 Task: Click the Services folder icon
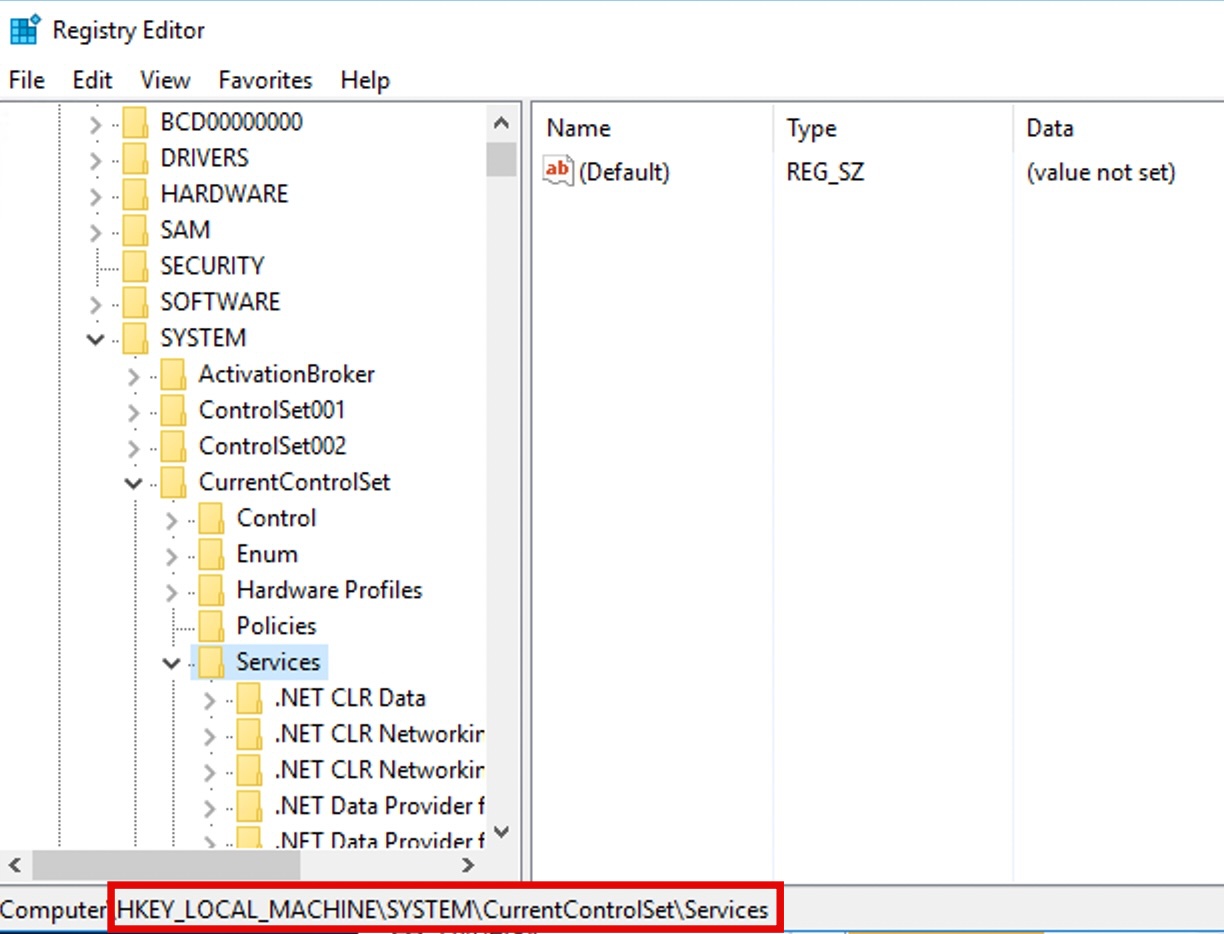[x=211, y=663]
